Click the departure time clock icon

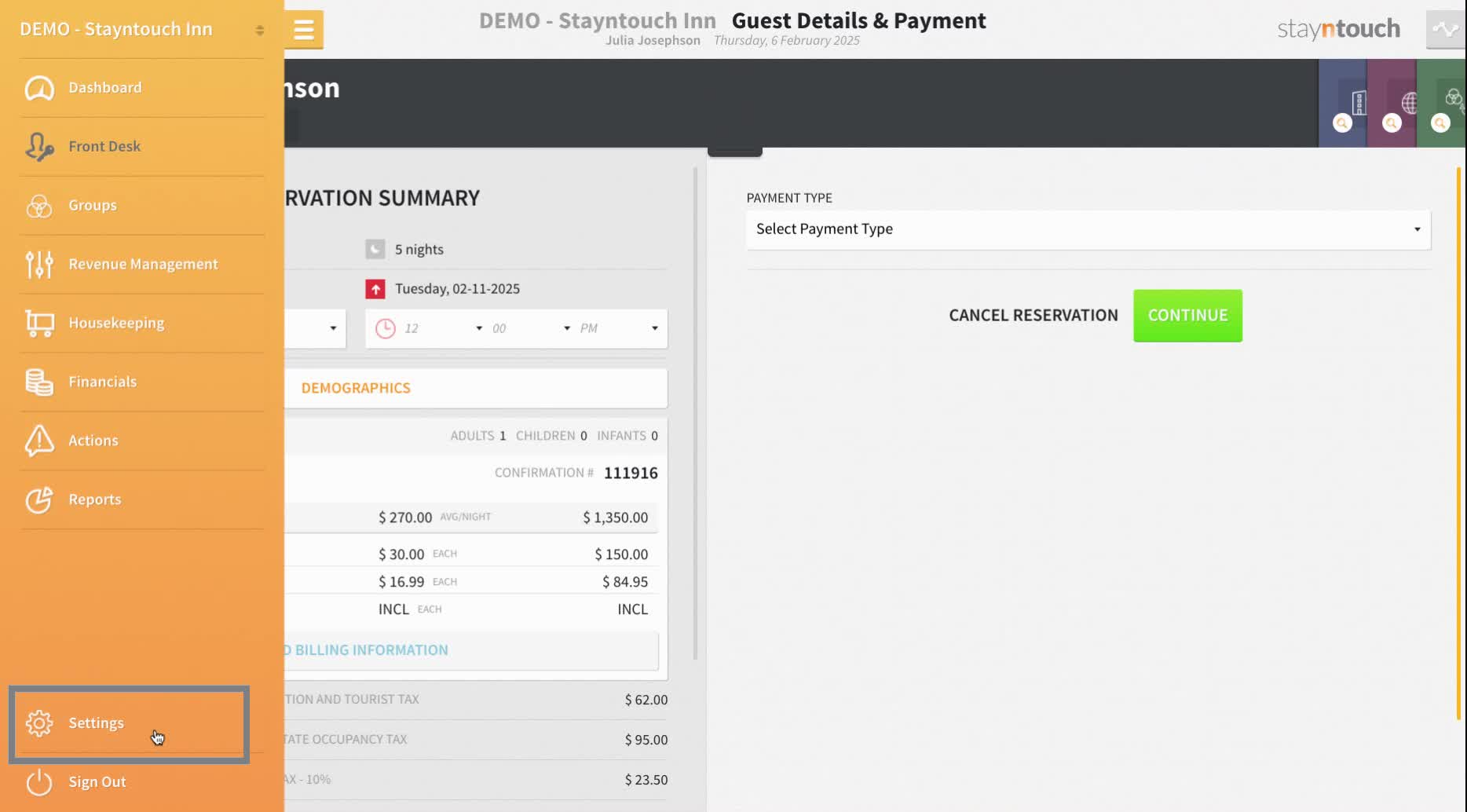click(x=385, y=328)
